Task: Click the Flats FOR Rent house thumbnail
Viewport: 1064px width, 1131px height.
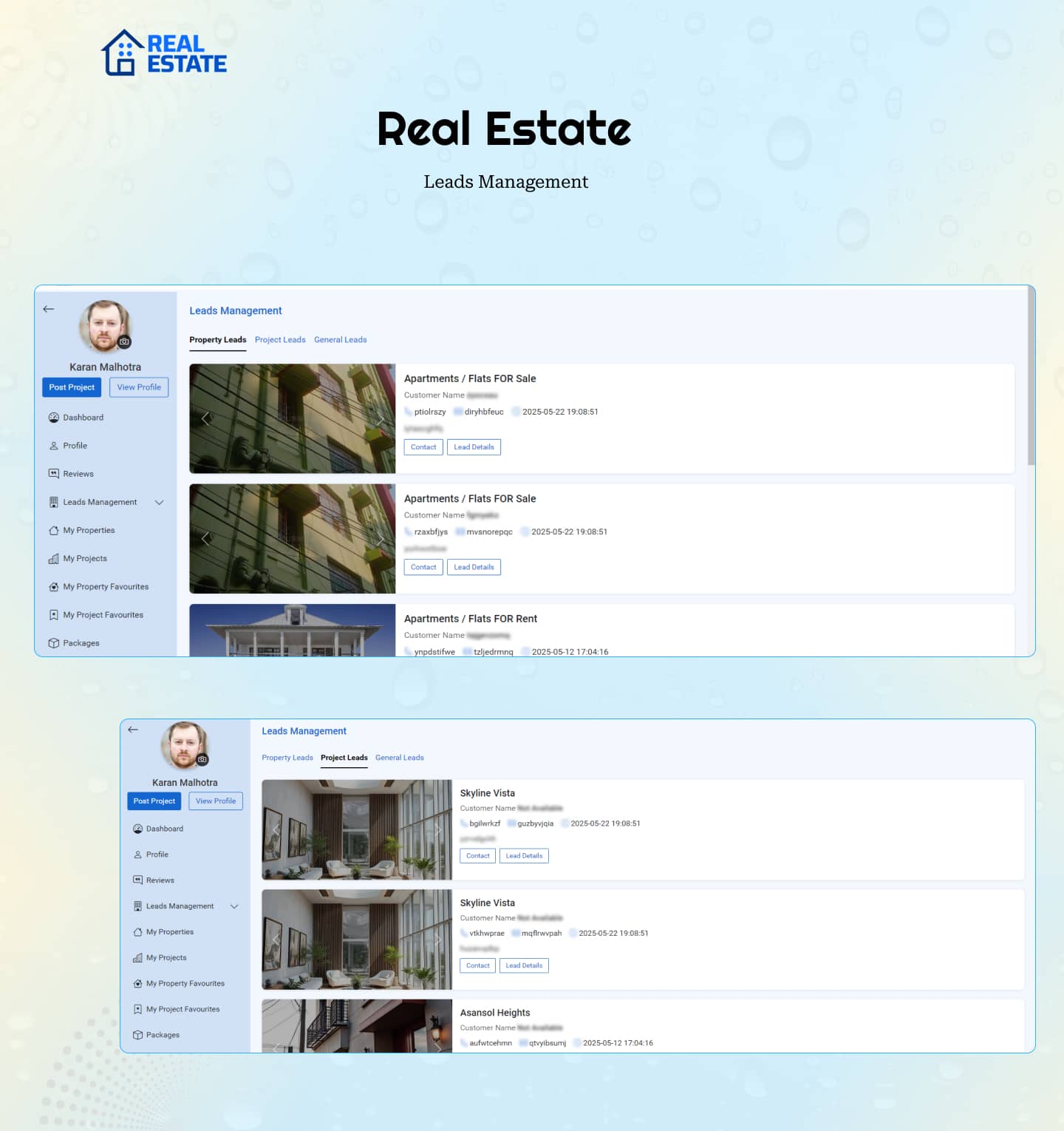Action: [x=293, y=630]
